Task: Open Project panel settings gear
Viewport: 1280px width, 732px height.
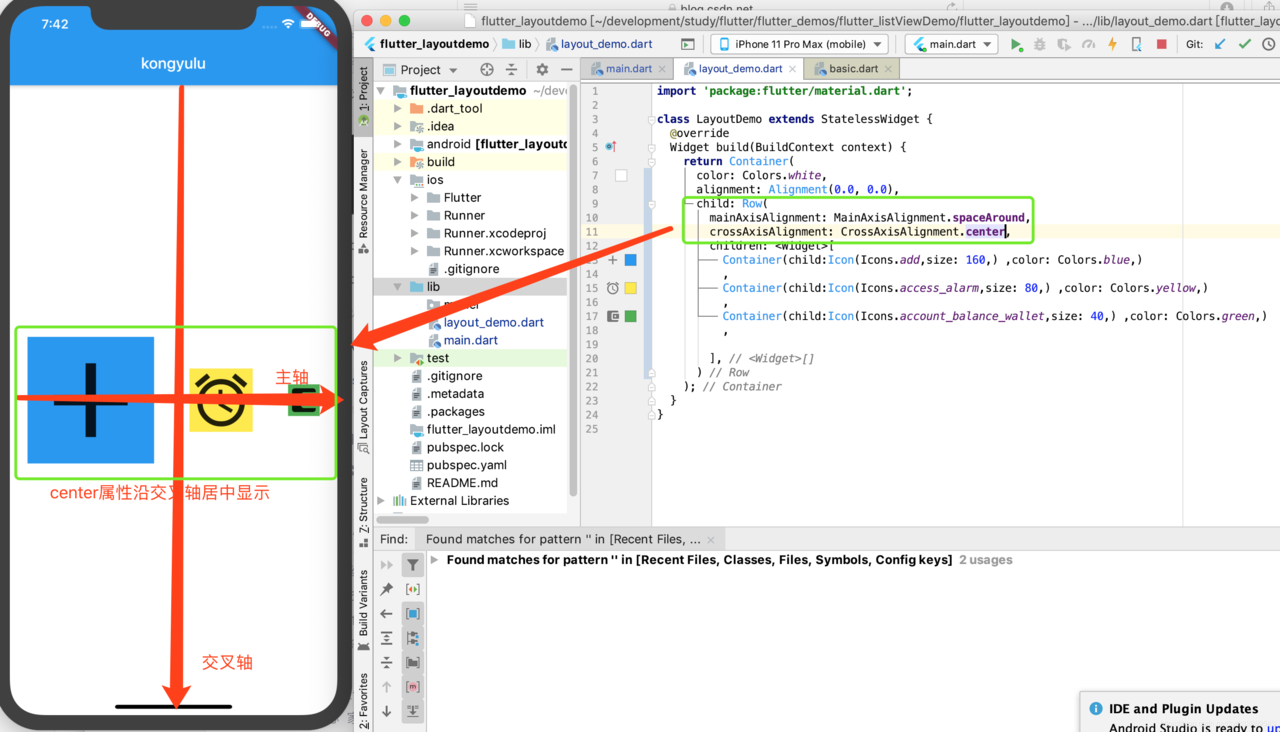Action: click(x=542, y=70)
